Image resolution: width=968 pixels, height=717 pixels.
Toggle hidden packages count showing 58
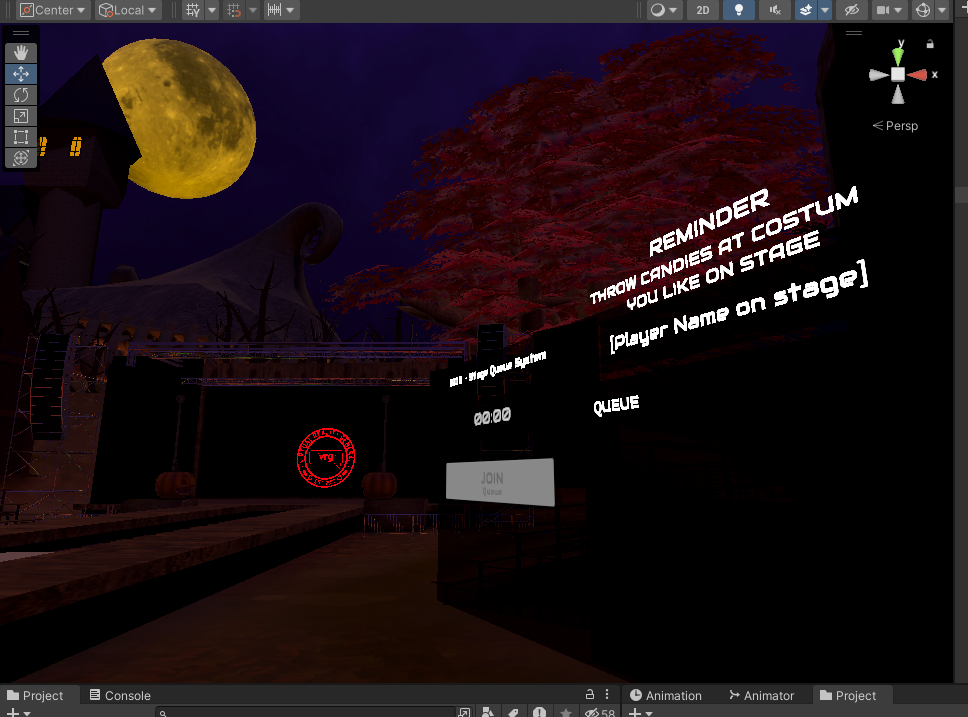click(x=599, y=712)
